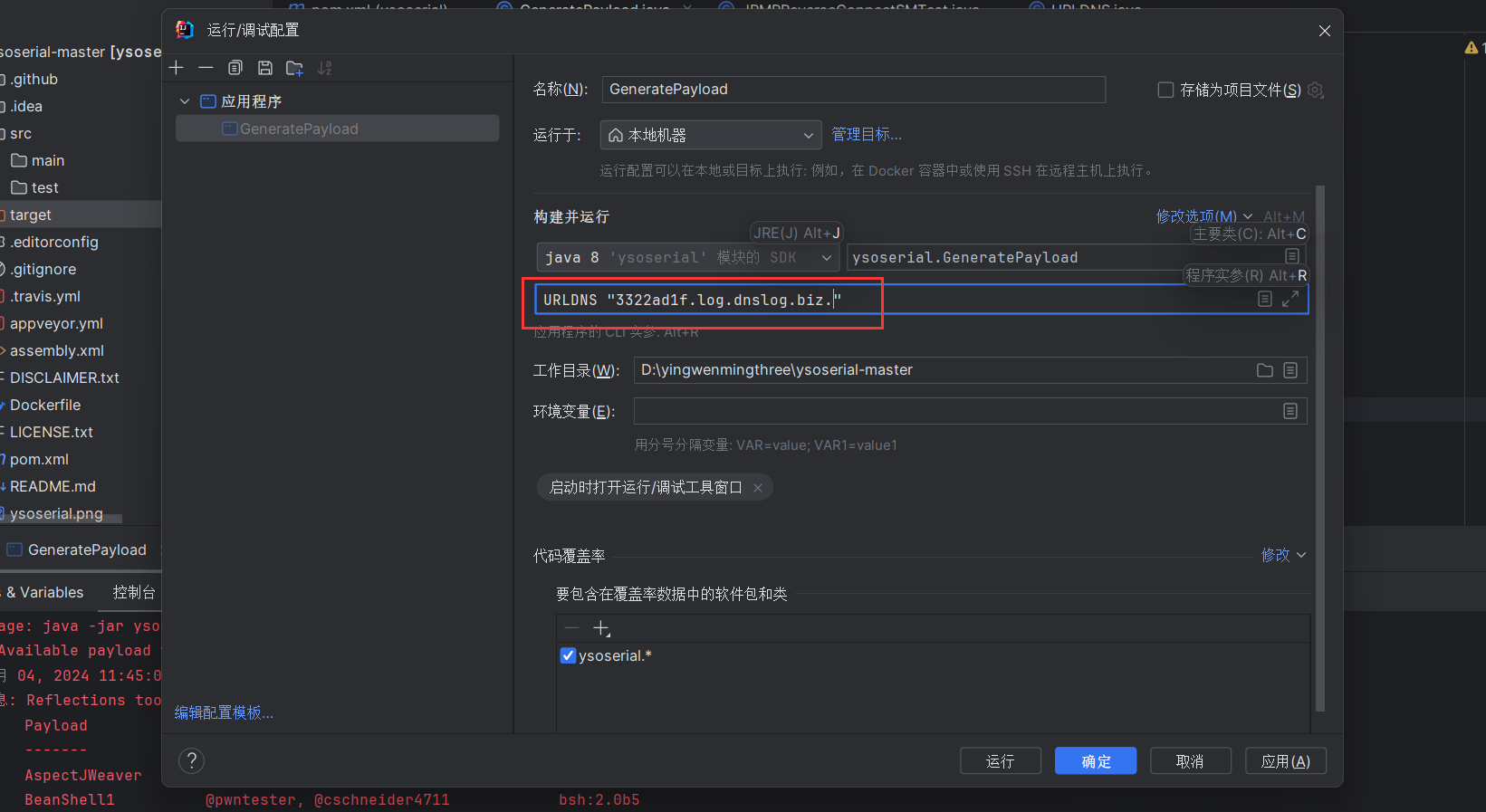Click the dialog's vertical scrollbar
This screenshot has width=1486, height=812.
tap(1320, 448)
